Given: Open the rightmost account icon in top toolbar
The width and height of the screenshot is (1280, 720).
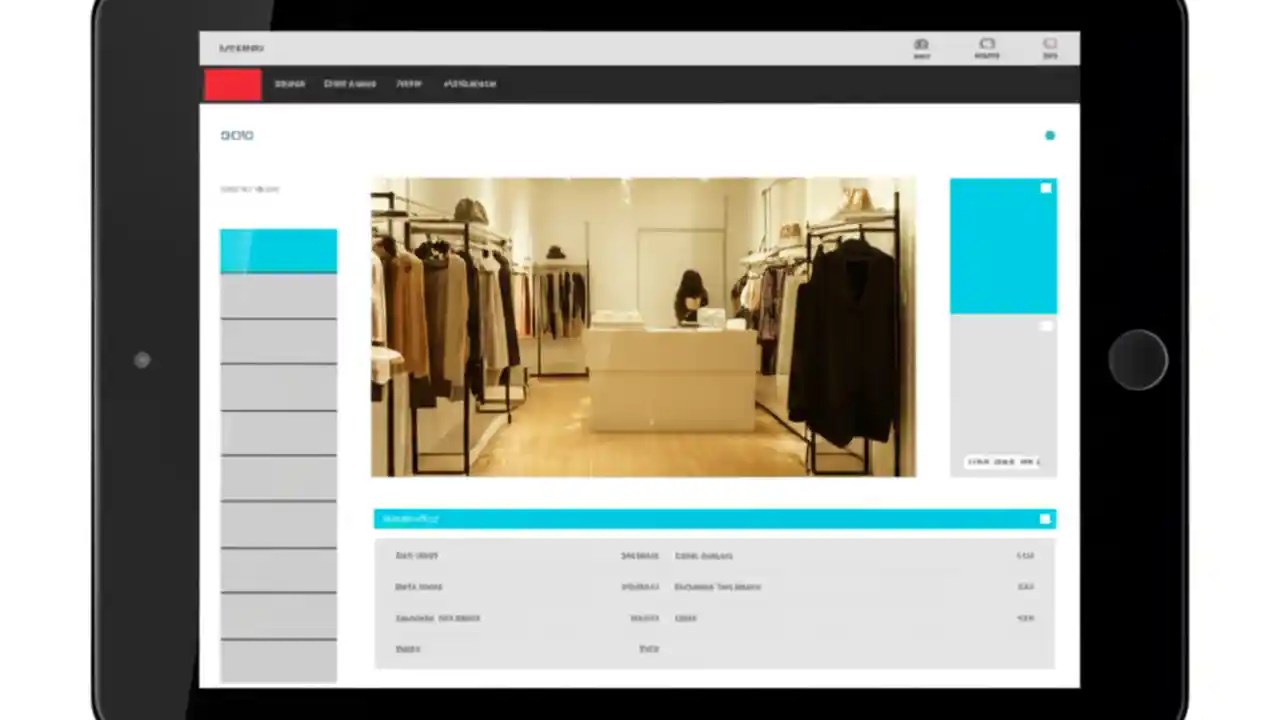Looking at the screenshot, I should tap(1050, 45).
